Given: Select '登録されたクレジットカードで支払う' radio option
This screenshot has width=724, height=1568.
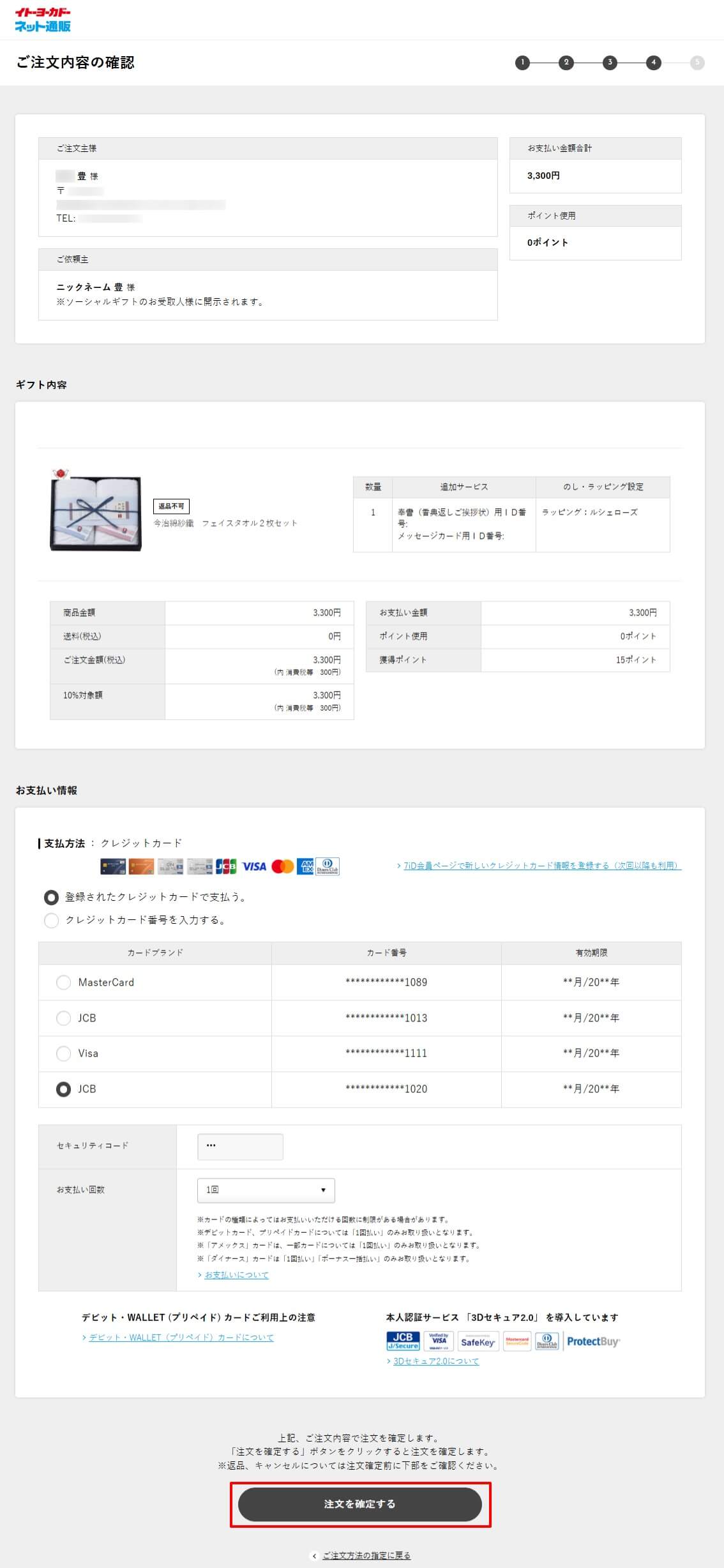Looking at the screenshot, I should pyautogui.click(x=51, y=897).
